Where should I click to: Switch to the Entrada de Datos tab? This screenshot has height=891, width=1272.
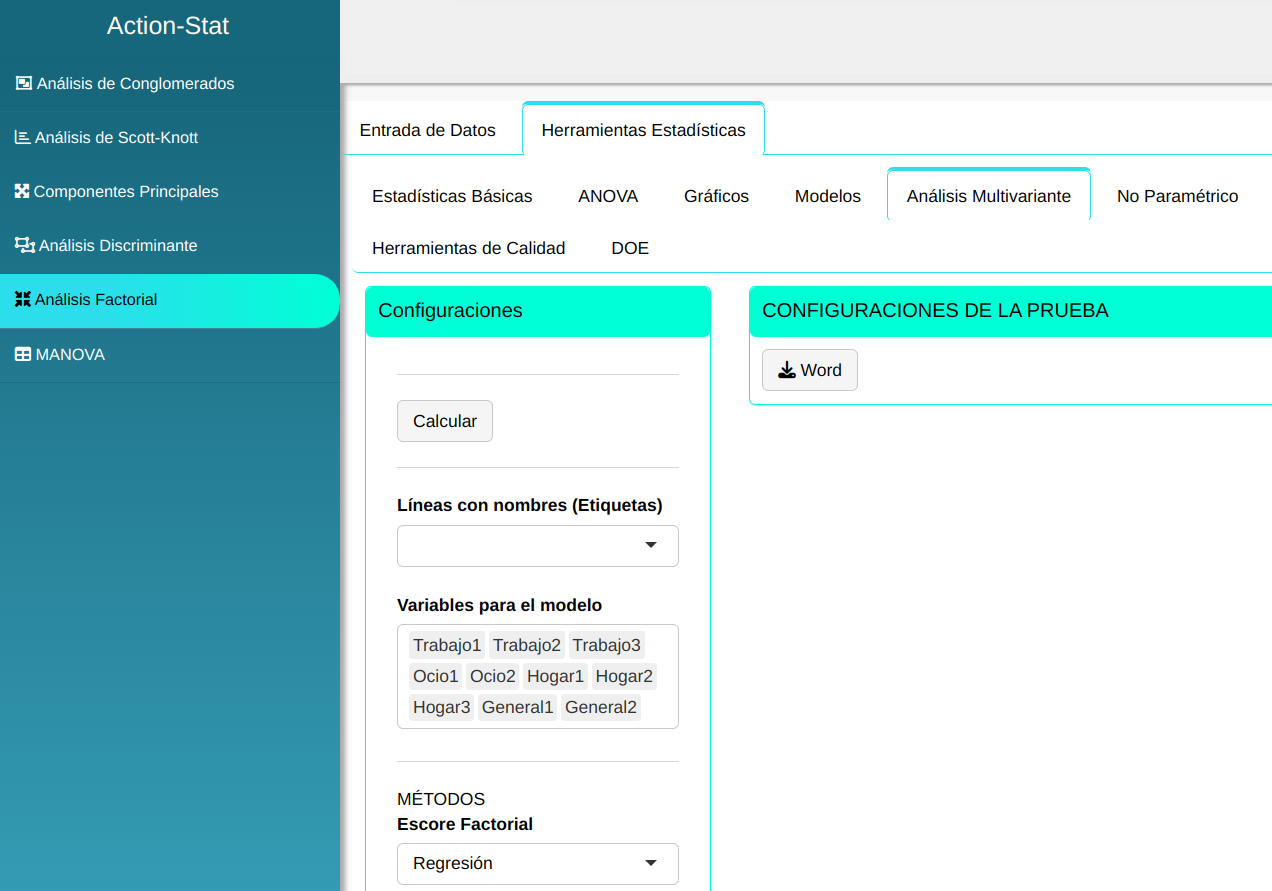click(427, 130)
